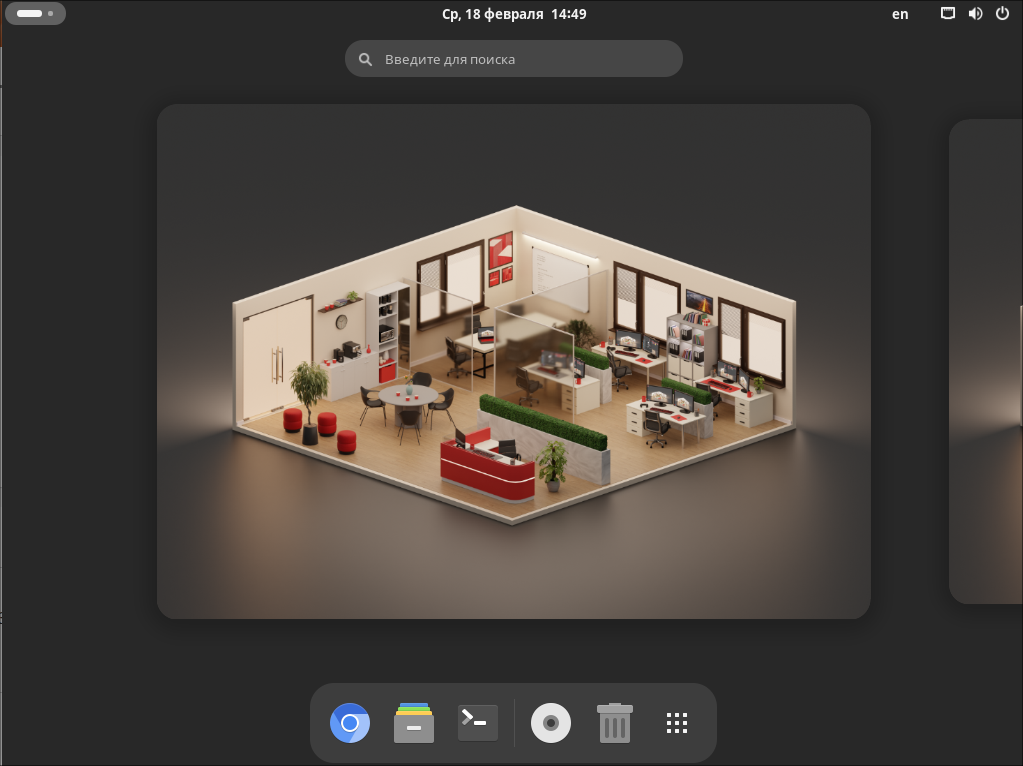Viewport: 1023px width, 766px height.
Task: Launch the Chromium browser from the dock
Action: click(350, 723)
